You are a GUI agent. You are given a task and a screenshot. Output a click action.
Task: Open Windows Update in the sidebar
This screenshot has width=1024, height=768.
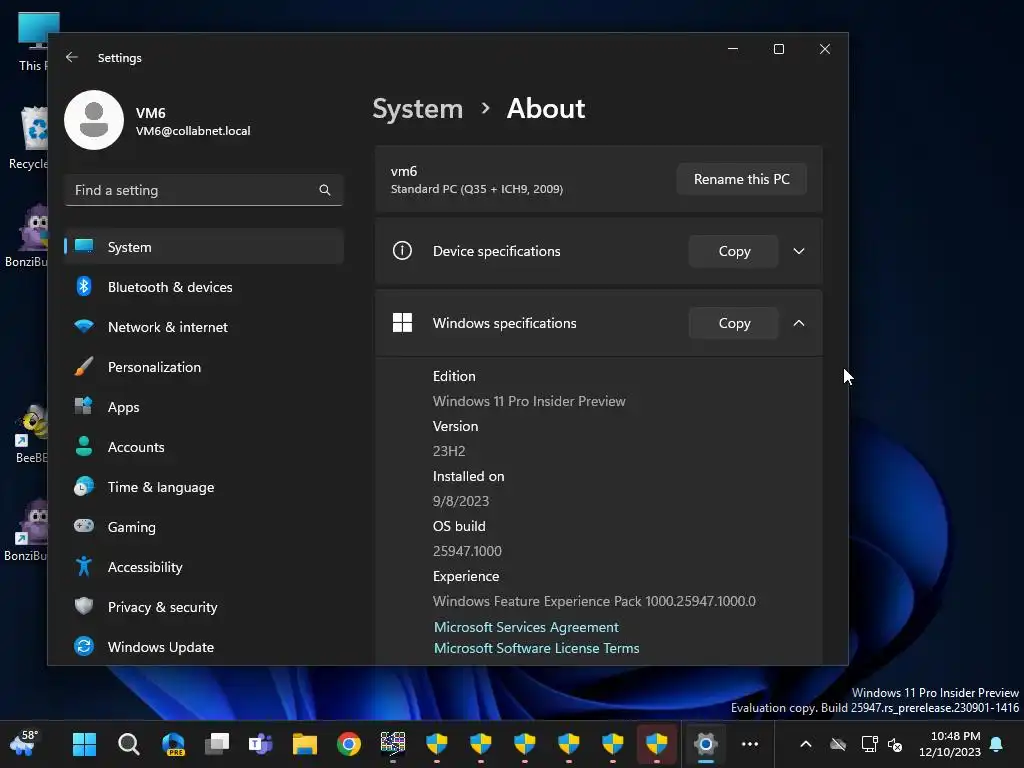(x=204, y=647)
